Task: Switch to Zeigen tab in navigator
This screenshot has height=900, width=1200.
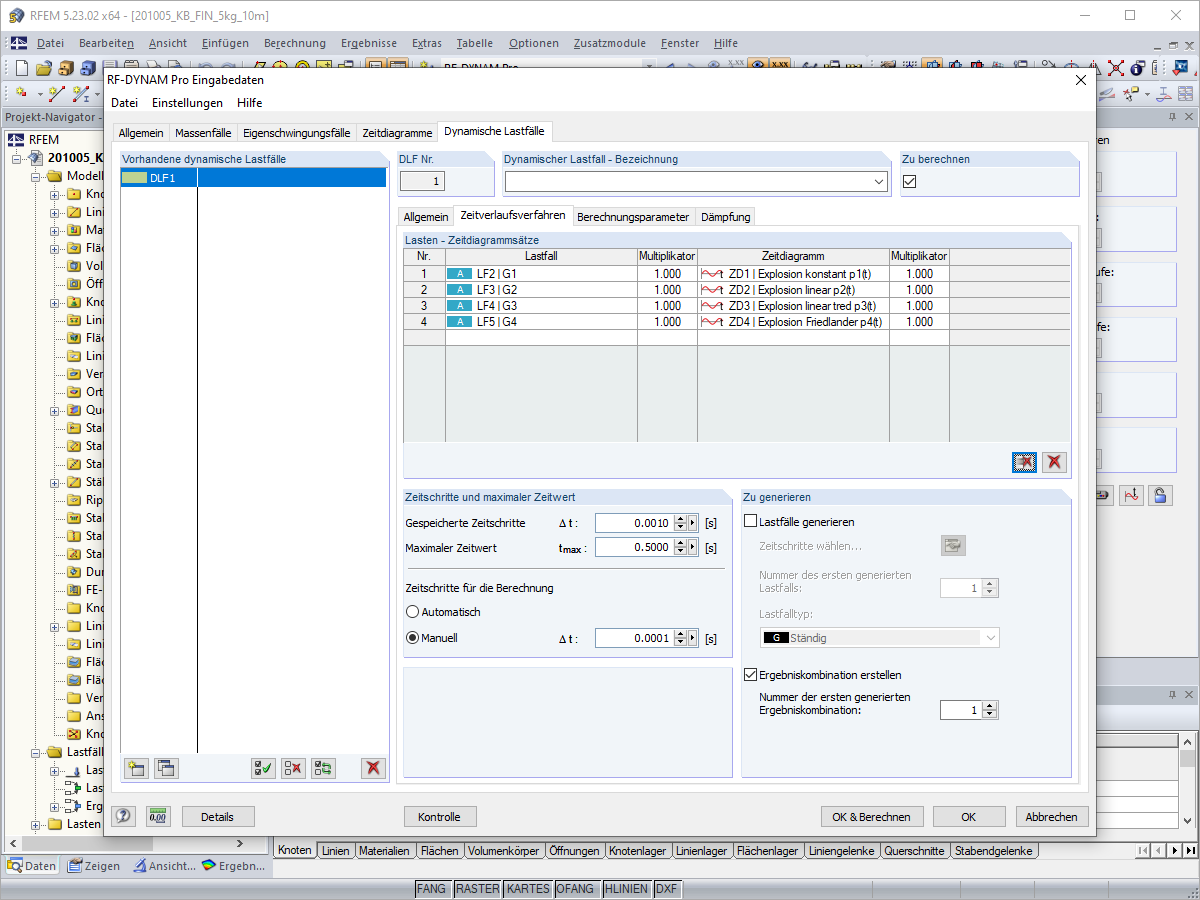Action: tap(94, 866)
